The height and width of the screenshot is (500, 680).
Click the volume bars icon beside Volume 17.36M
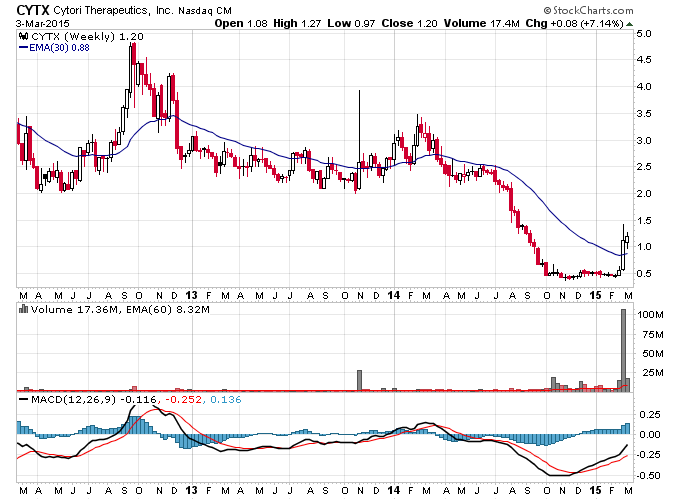click(24, 309)
